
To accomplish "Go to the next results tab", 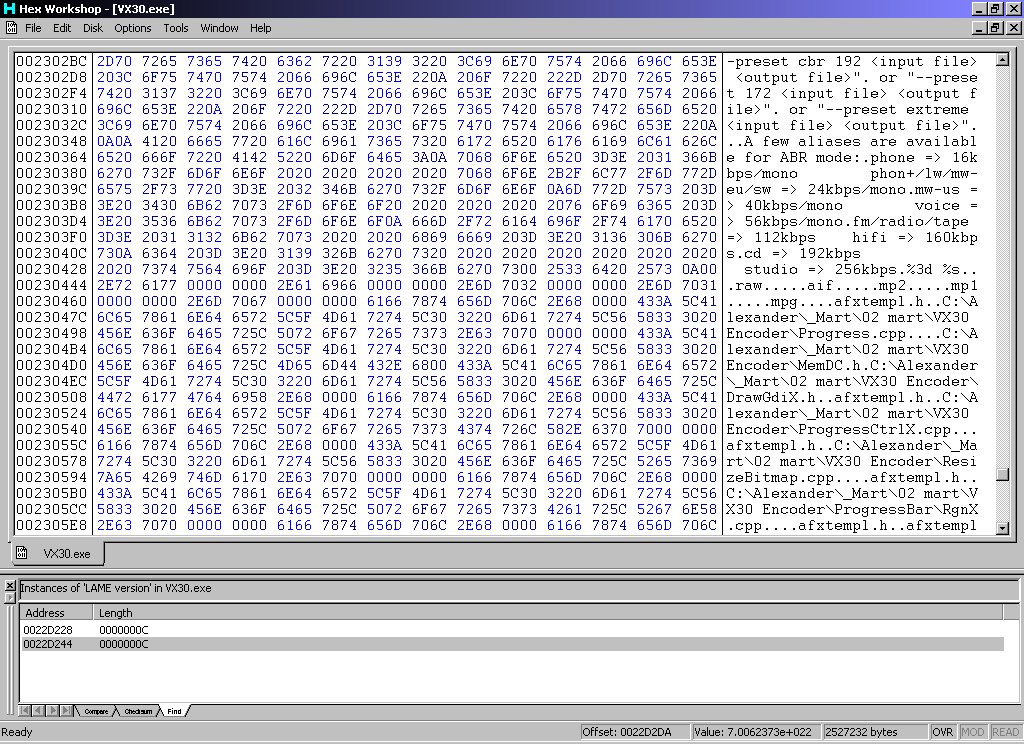I will [52, 711].
